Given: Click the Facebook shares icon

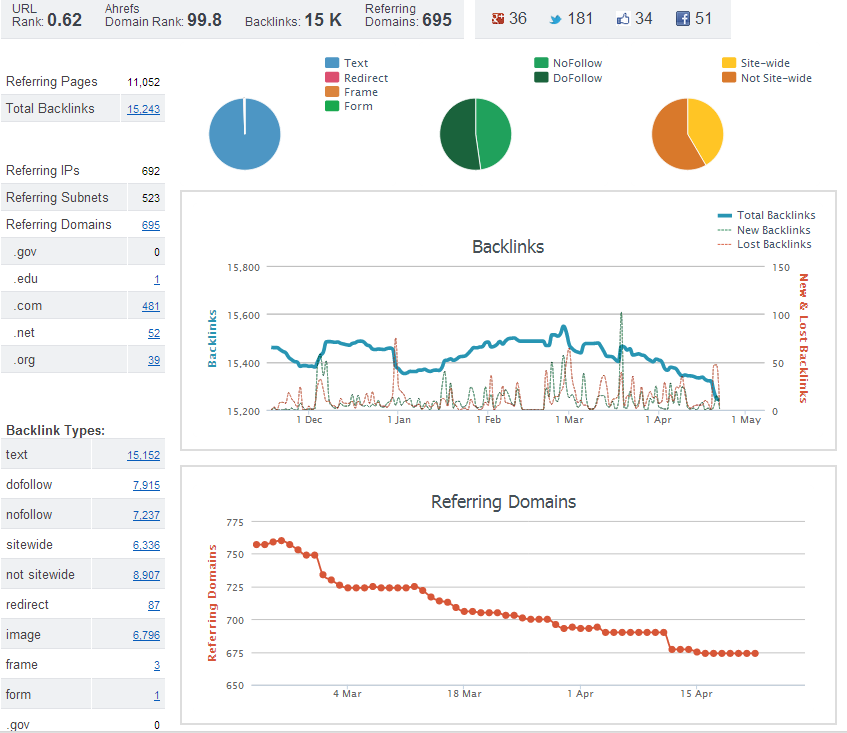Looking at the screenshot, I should click(x=683, y=19).
